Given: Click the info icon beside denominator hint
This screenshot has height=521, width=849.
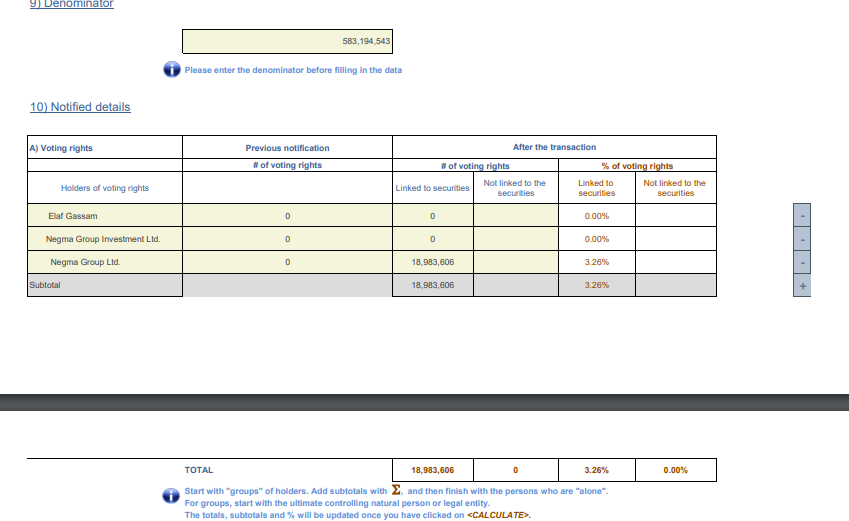Looking at the screenshot, I should point(172,69).
